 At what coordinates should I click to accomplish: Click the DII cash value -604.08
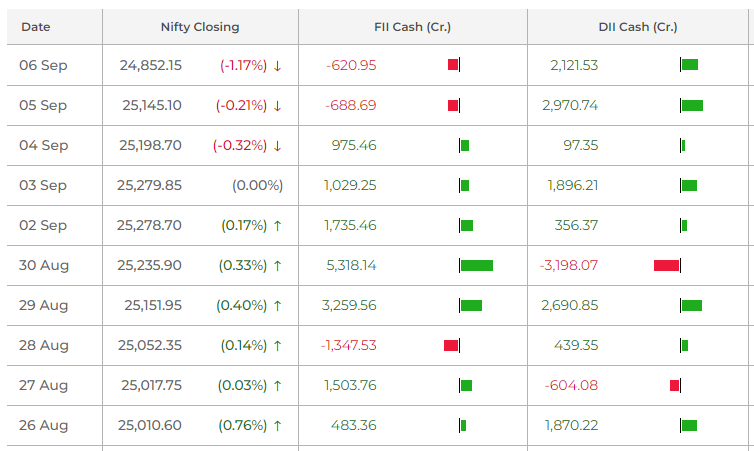tap(571, 385)
